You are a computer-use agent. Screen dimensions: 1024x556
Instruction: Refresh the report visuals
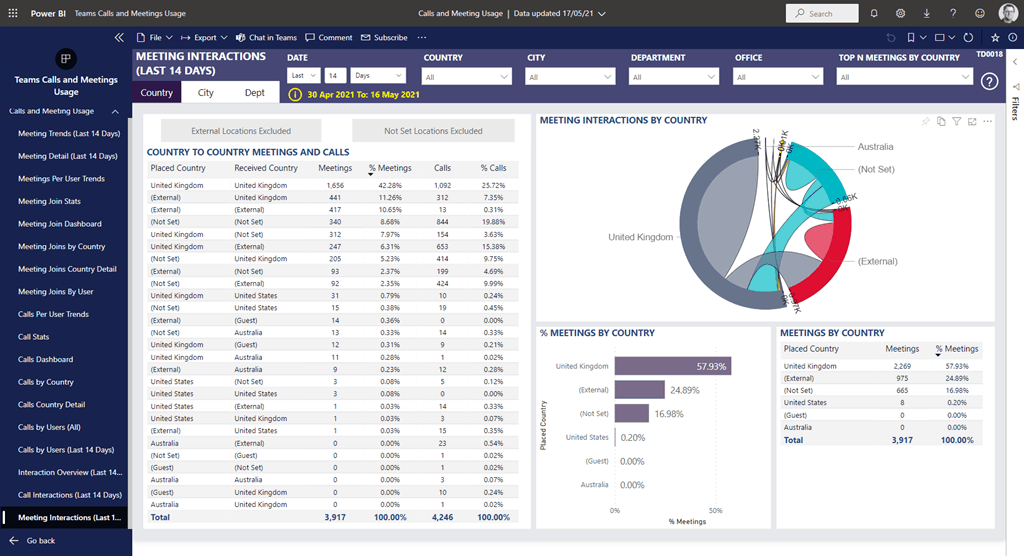[968, 37]
